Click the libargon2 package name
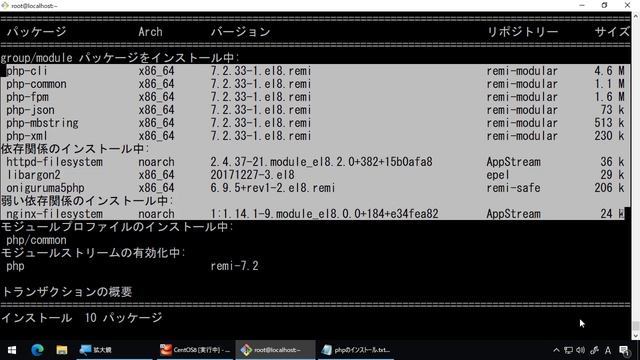Screen dimensions: 640x360 click(x=33, y=175)
